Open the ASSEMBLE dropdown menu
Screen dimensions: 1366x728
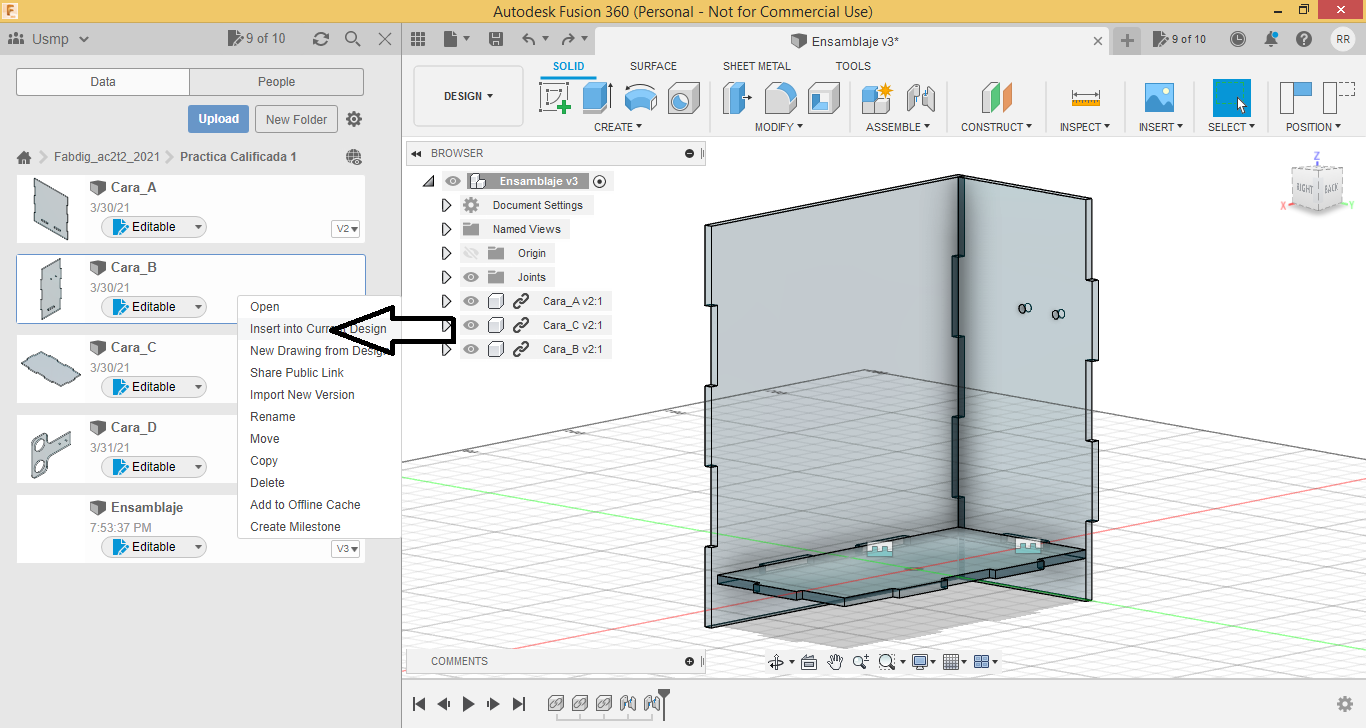[898, 127]
